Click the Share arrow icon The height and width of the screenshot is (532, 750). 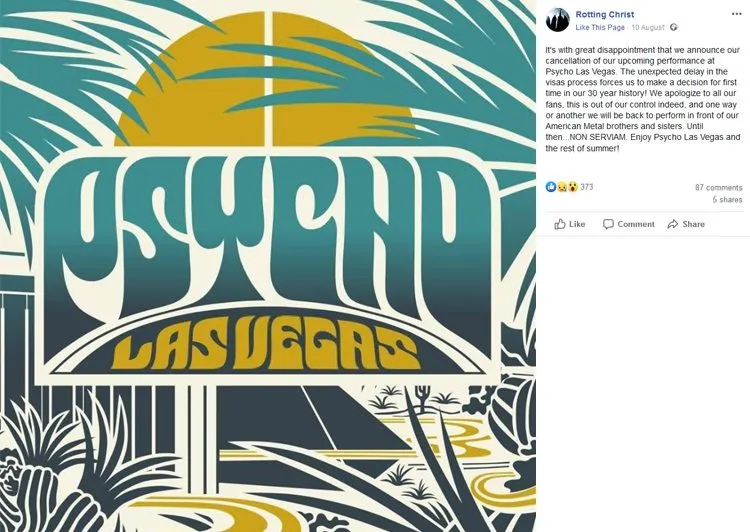click(673, 224)
